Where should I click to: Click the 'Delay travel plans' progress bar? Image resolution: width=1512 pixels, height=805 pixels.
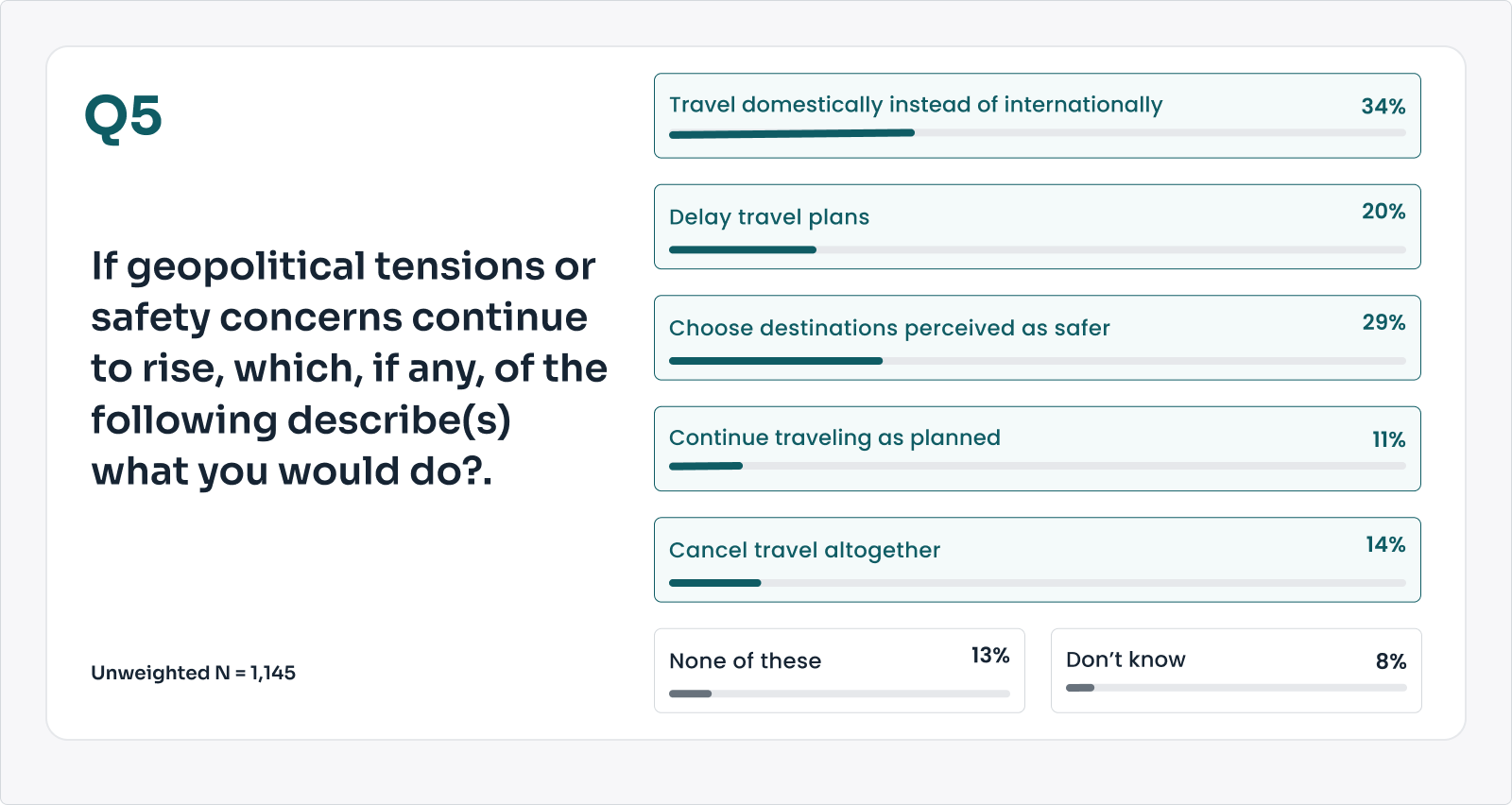[x=1037, y=249]
